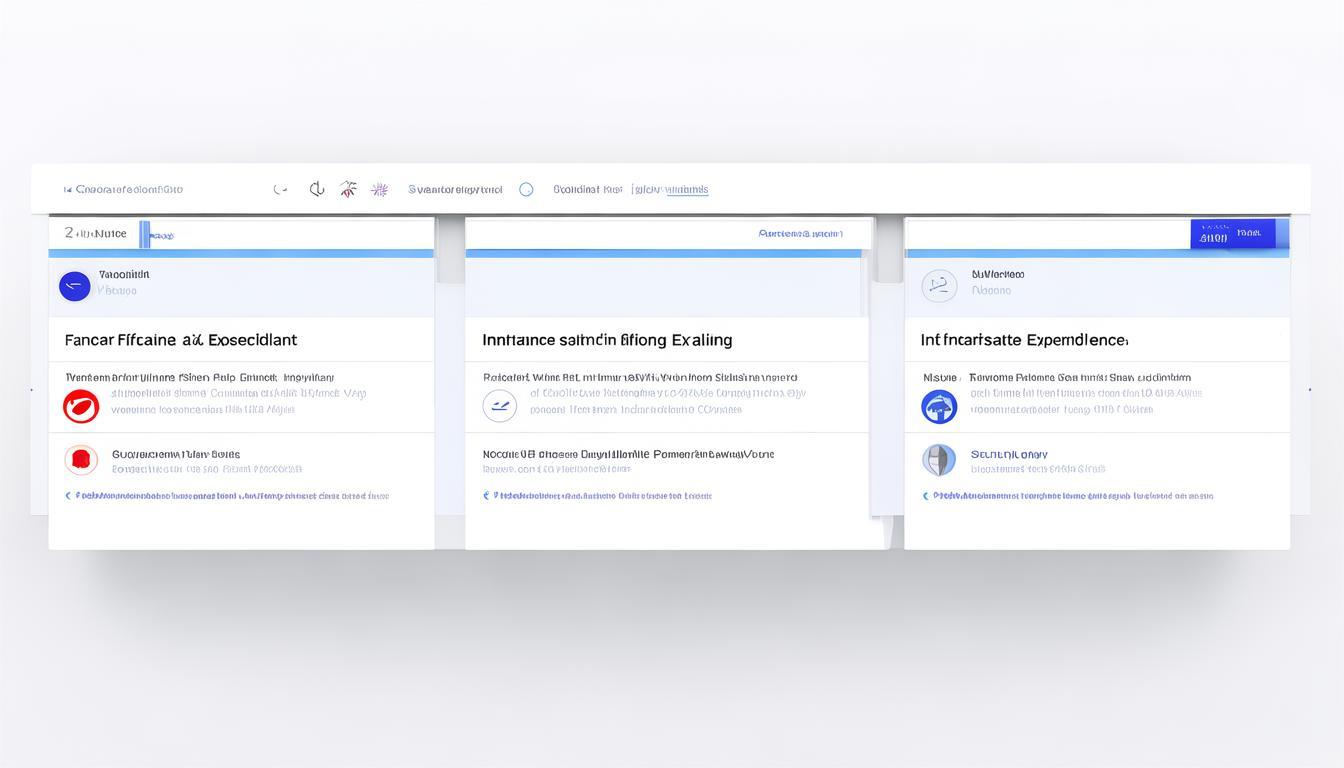Click the outlined avatar icon in right card header
Viewport: 1344px width, 768px height.
click(939, 286)
